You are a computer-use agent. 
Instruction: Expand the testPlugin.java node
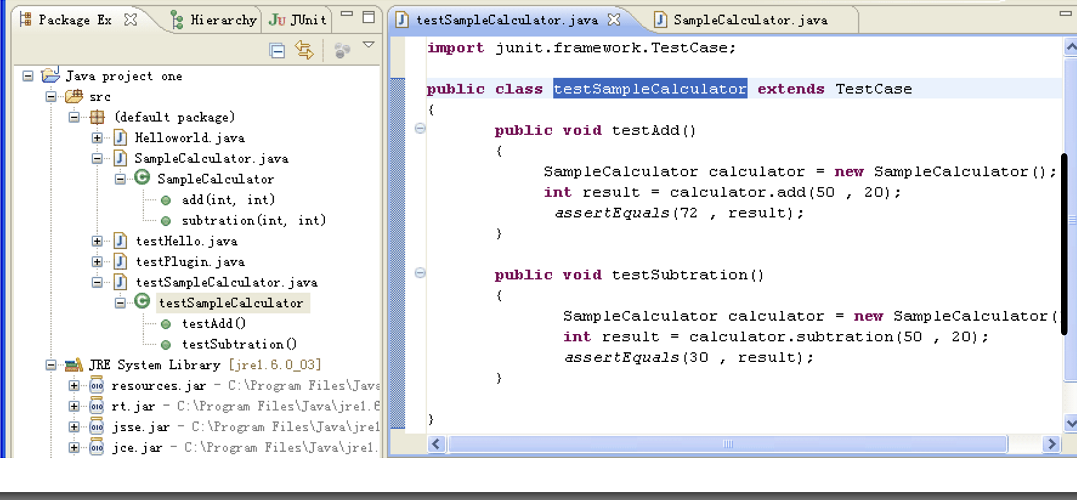[97, 262]
